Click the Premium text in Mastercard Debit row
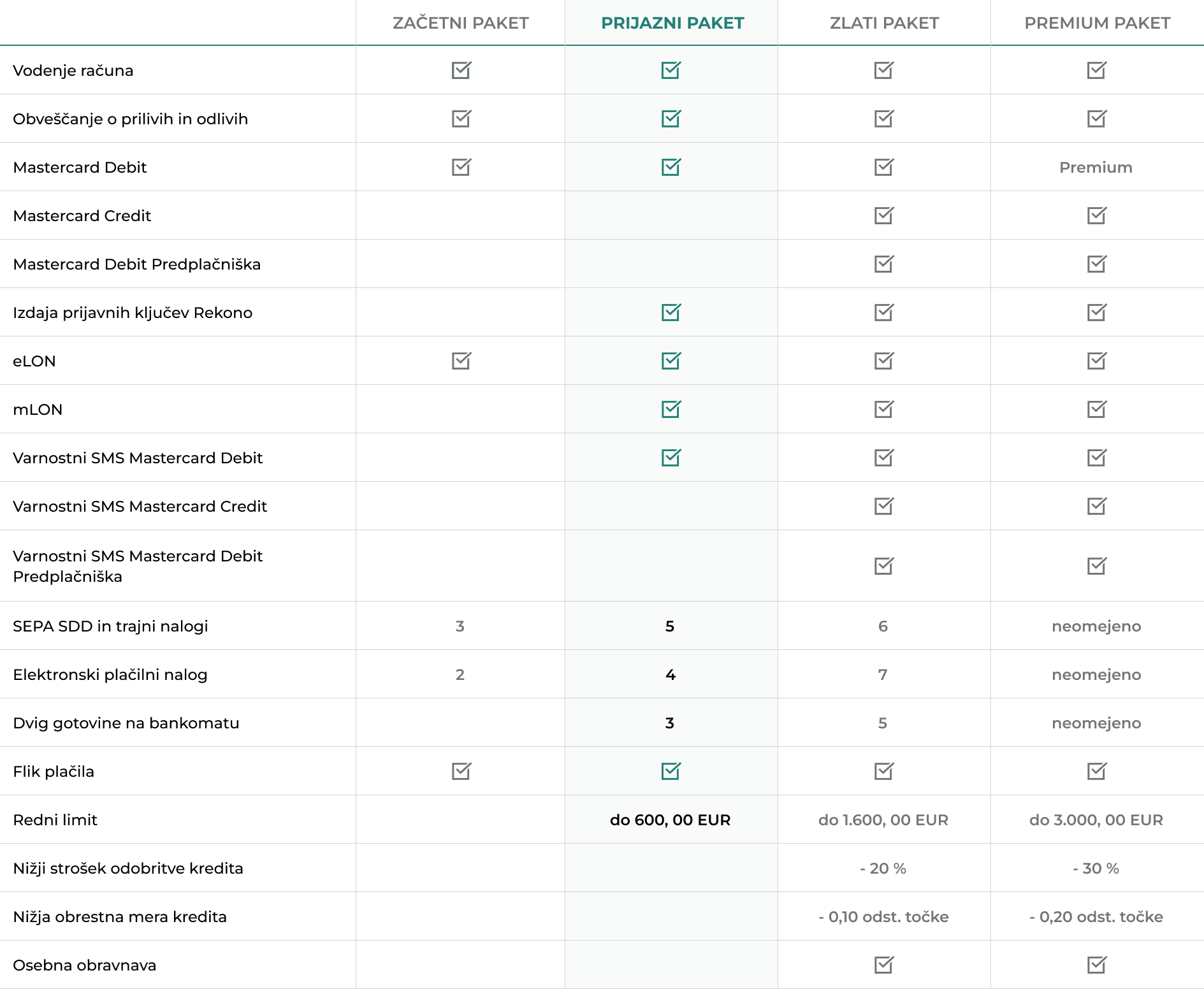This screenshot has width=1204, height=989. click(x=1096, y=168)
